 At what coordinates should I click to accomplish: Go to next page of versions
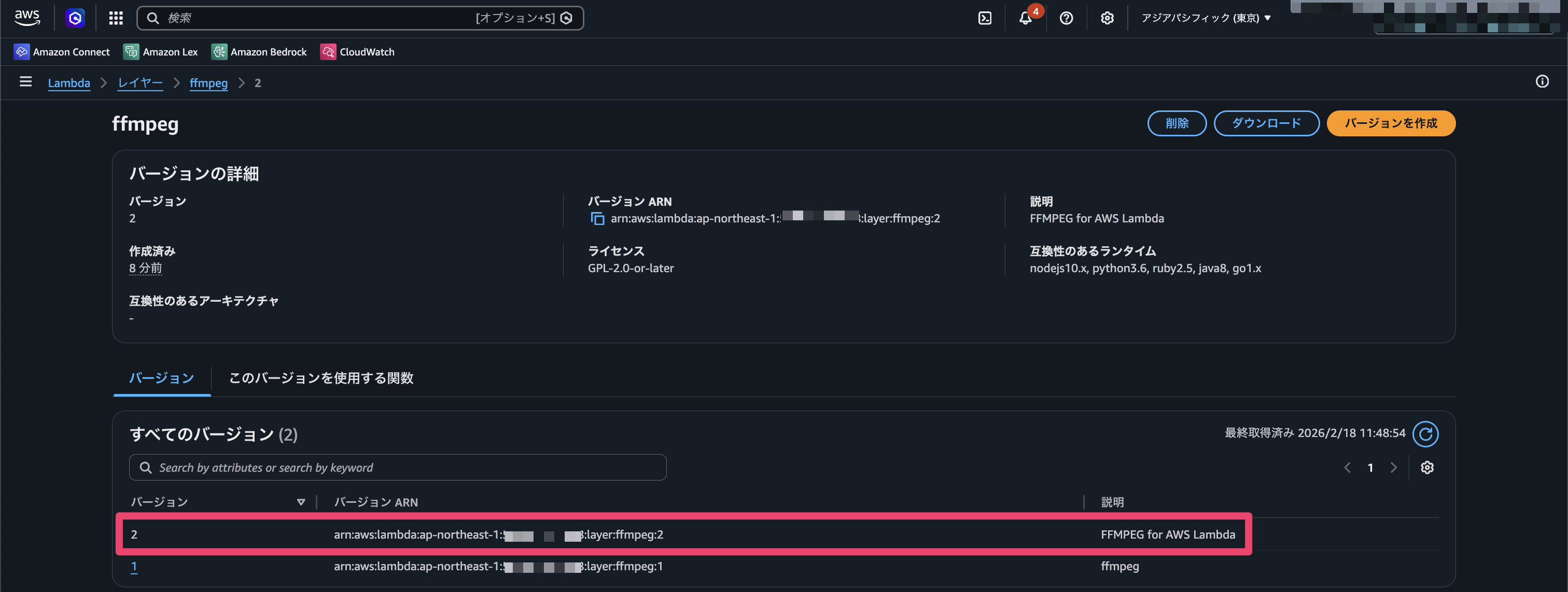coord(1394,467)
